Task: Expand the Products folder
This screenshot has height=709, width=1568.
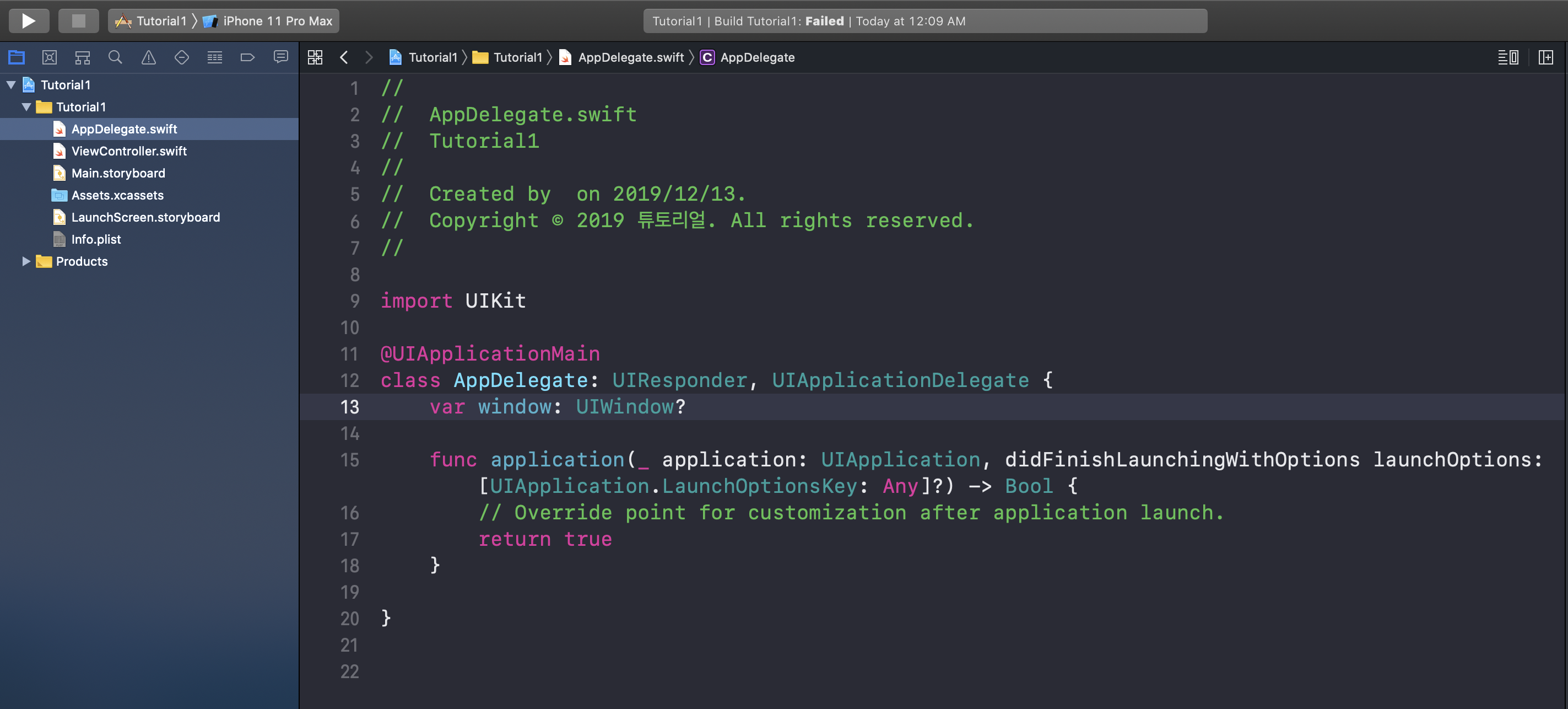Action: 26,261
